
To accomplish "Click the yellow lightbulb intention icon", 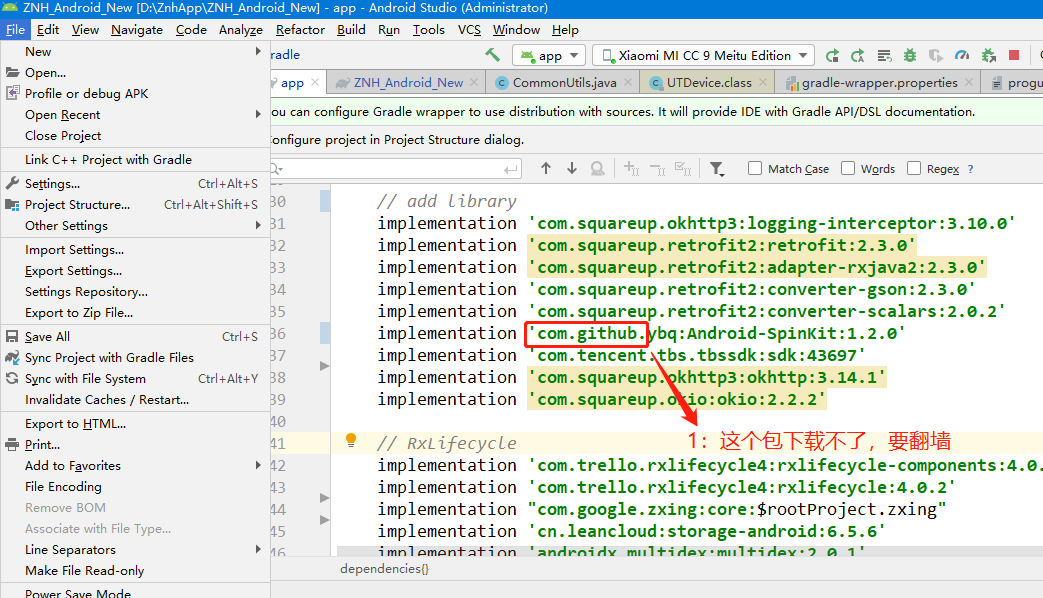I will [351, 440].
